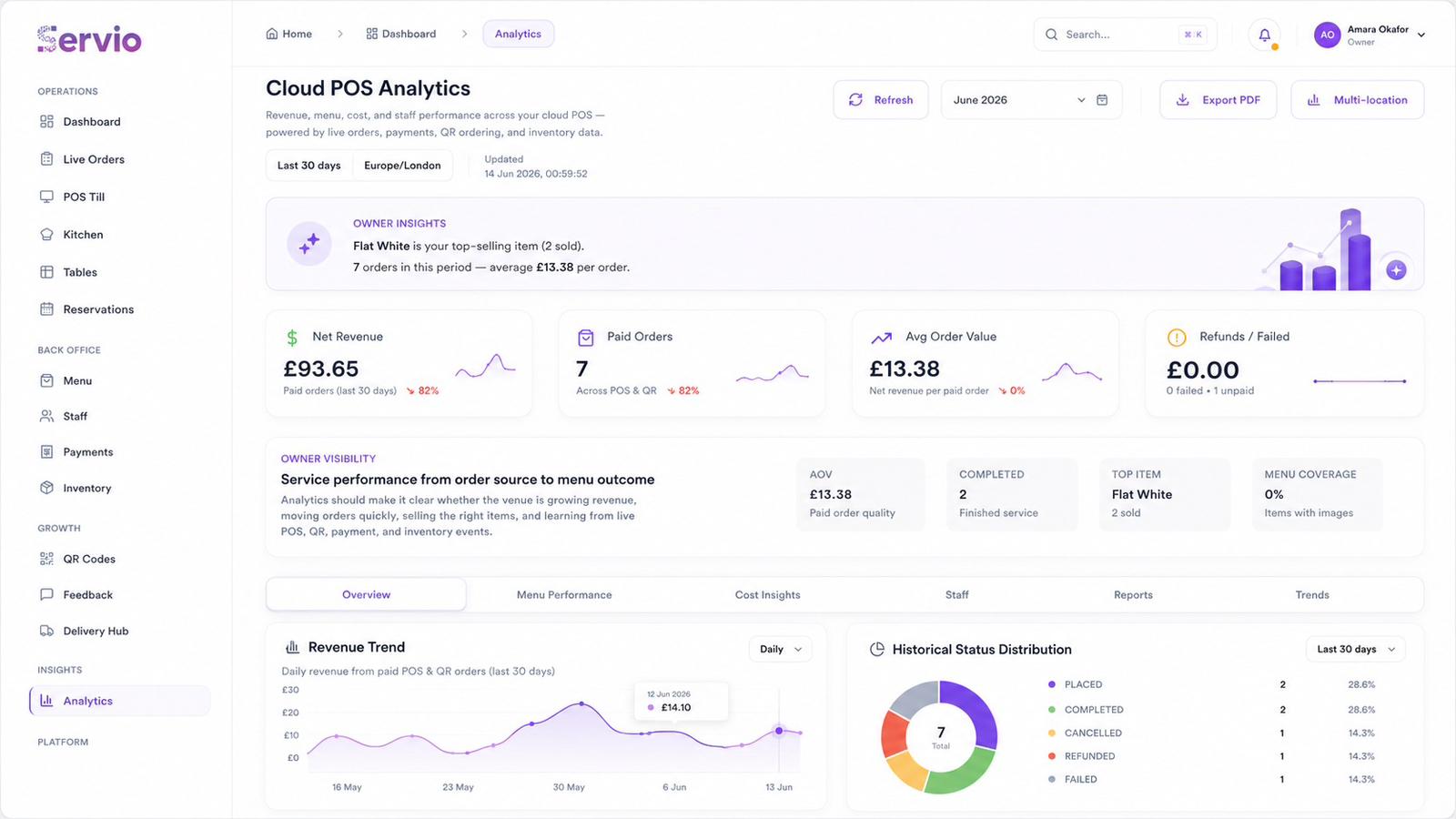Click the Menu Coverage 0% tile

pyautogui.click(x=1318, y=494)
